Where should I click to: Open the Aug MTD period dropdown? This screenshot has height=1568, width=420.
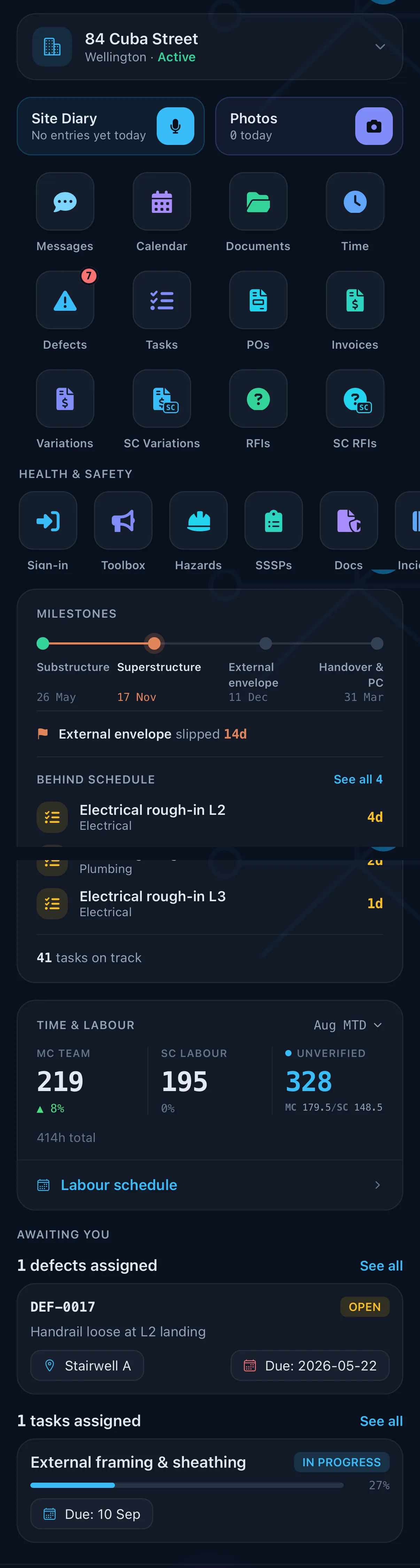click(x=348, y=1025)
